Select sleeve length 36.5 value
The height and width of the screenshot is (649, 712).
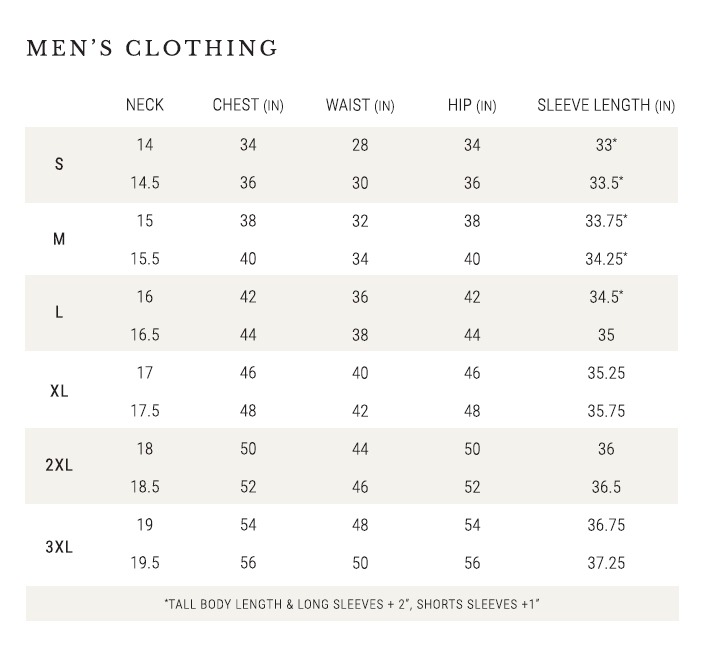[x=606, y=487]
